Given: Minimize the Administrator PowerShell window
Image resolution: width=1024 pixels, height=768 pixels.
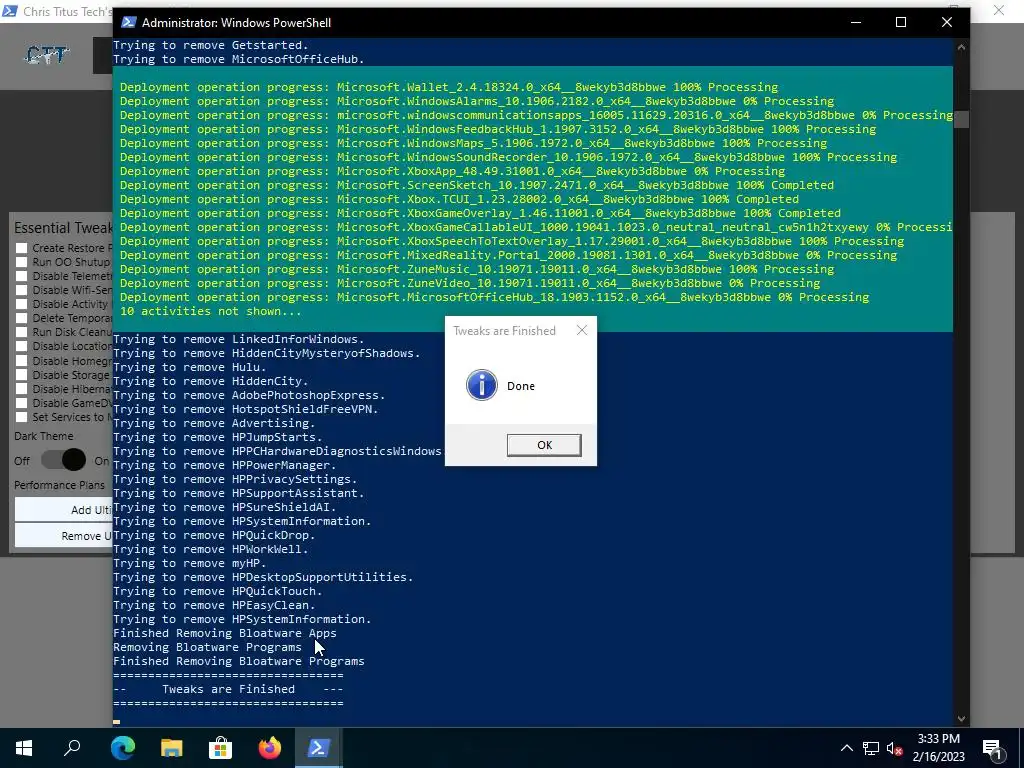Looking at the screenshot, I should [x=856, y=22].
